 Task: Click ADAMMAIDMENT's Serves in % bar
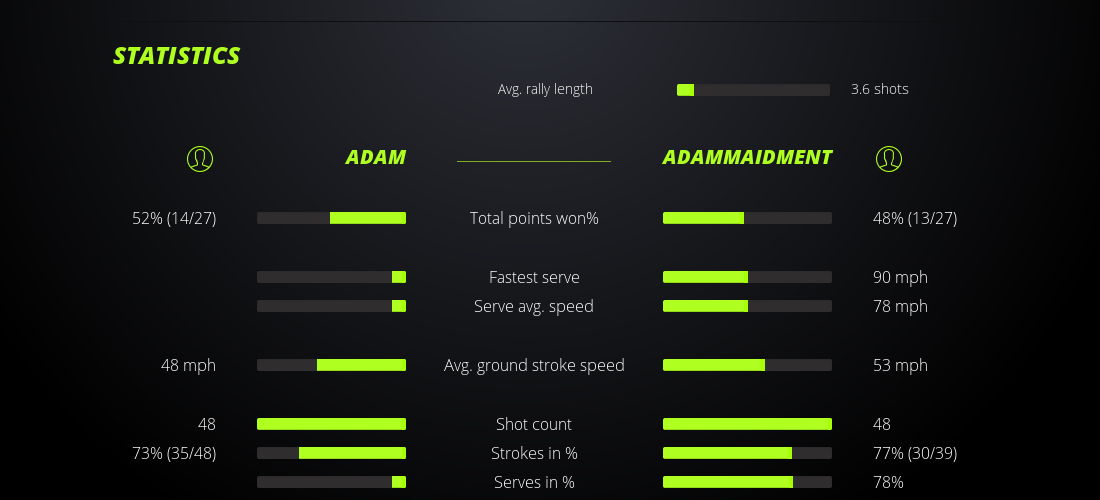(x=747, y=482)
